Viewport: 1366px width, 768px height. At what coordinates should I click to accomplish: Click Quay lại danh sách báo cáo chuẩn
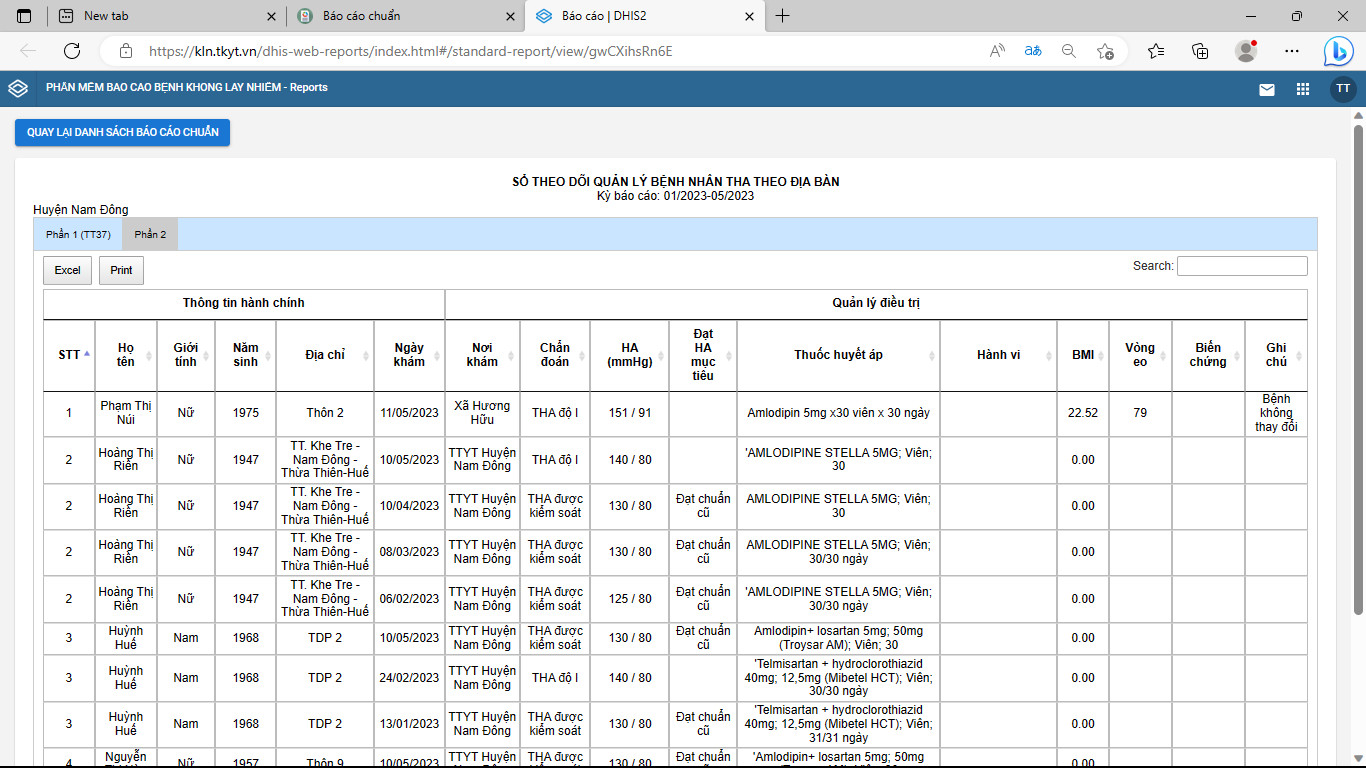(122, 132)
